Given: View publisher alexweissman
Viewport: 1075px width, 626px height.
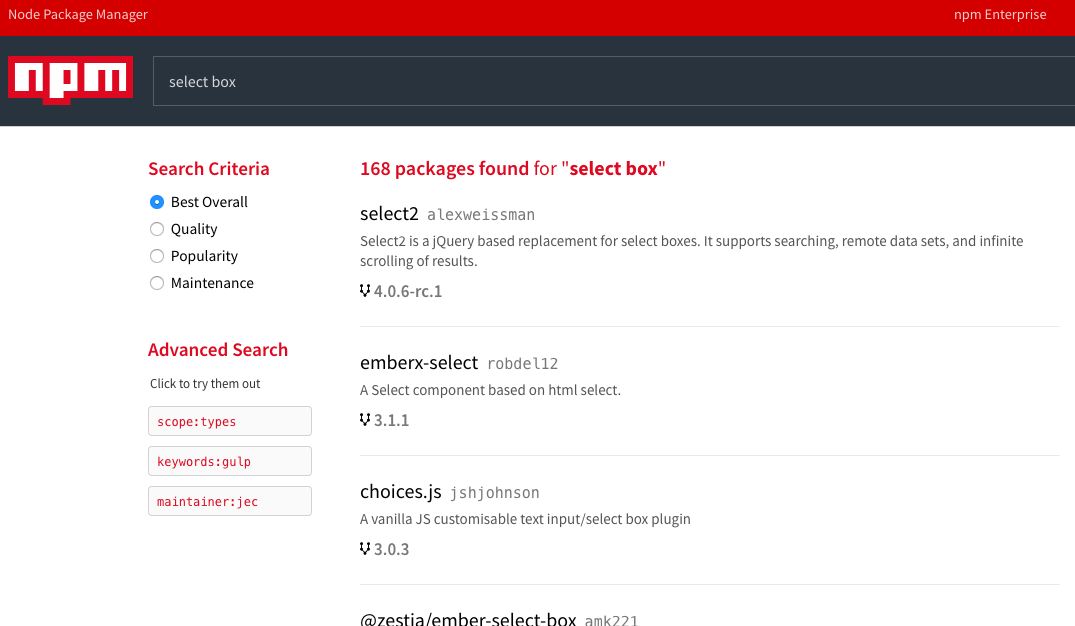Looking at the screenshot, I should (x=481, y=215).
